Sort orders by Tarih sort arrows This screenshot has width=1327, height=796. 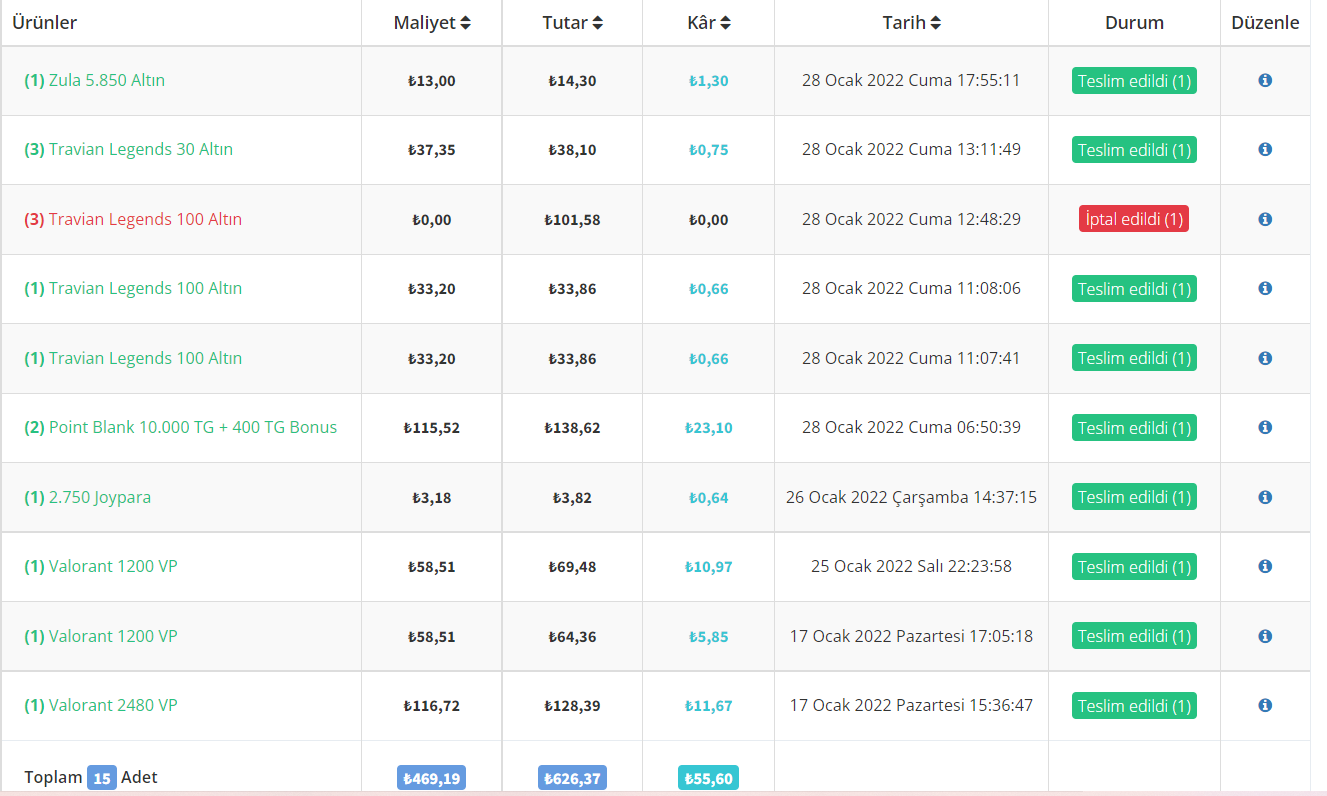(935, 23)
